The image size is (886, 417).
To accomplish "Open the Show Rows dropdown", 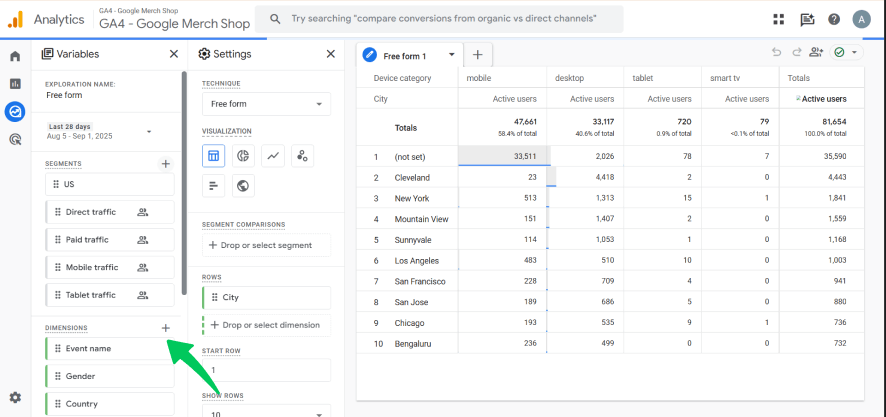I will [266, 411].
